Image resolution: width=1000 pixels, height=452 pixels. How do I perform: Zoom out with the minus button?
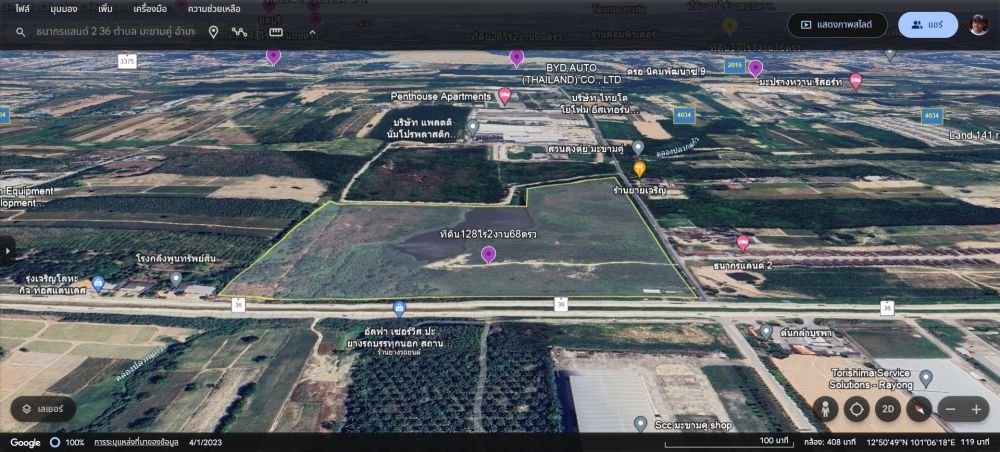pyautogui.click(x=950, y=409)
